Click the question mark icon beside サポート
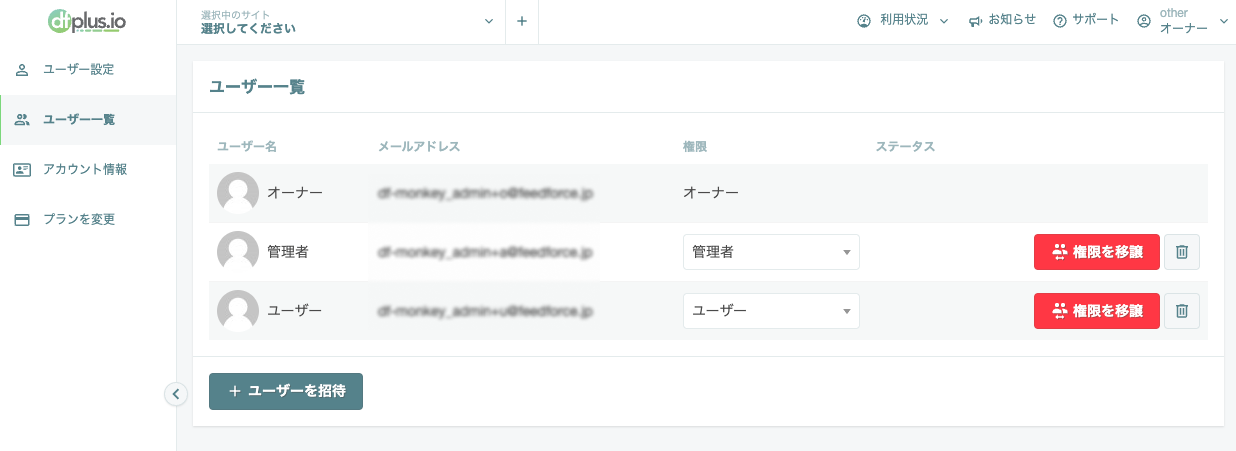Screen dimensions: 1236x451 point(1061,21)
